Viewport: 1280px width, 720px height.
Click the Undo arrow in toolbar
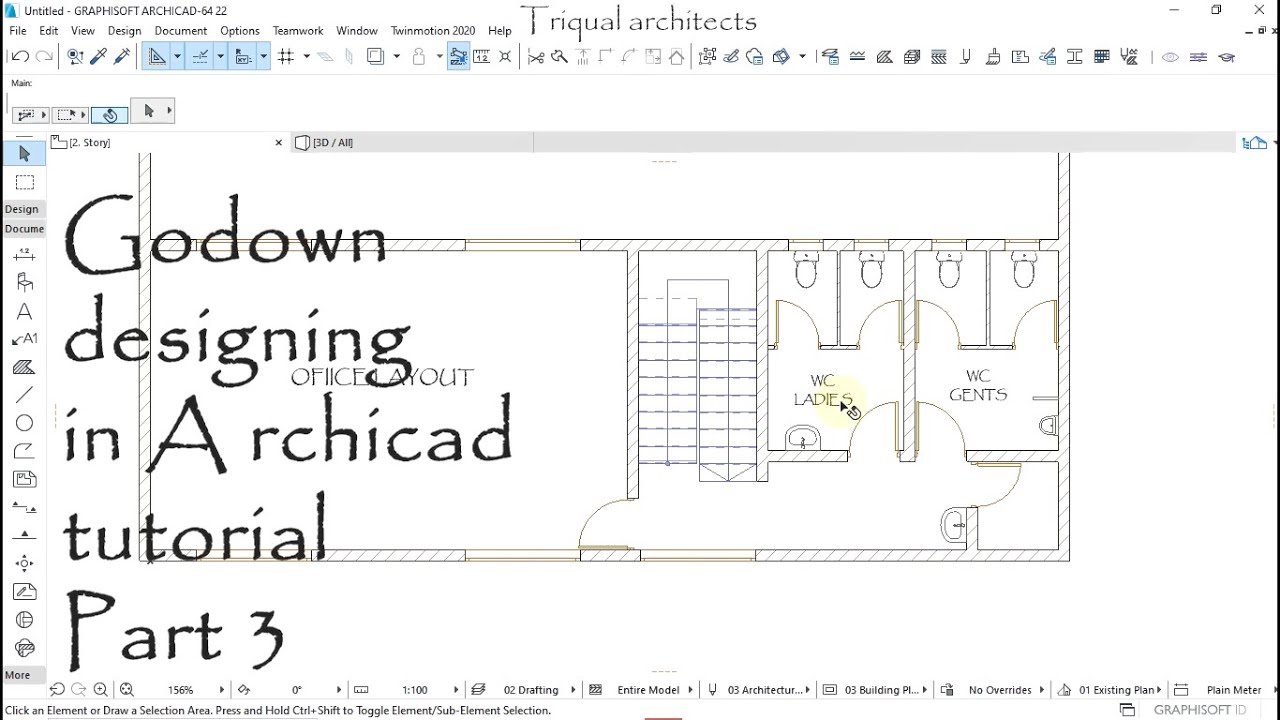[20, 57]
